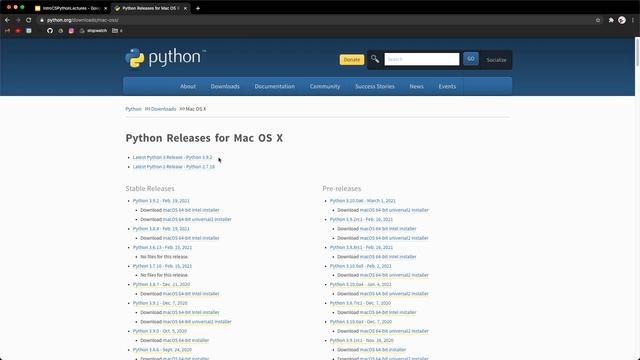Open the Downloads nav menu
The height and width of the screenshot is (360, 640).
(225, 87)
